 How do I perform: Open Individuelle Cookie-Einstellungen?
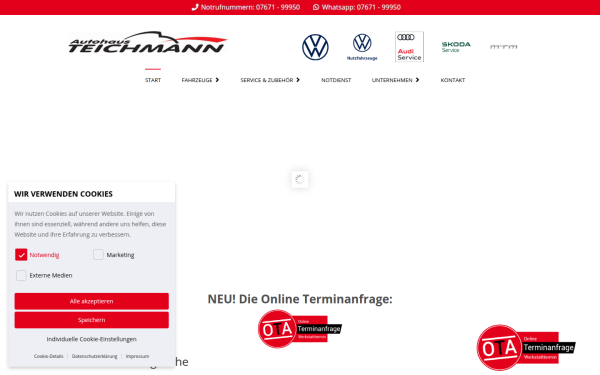(91, 339)
